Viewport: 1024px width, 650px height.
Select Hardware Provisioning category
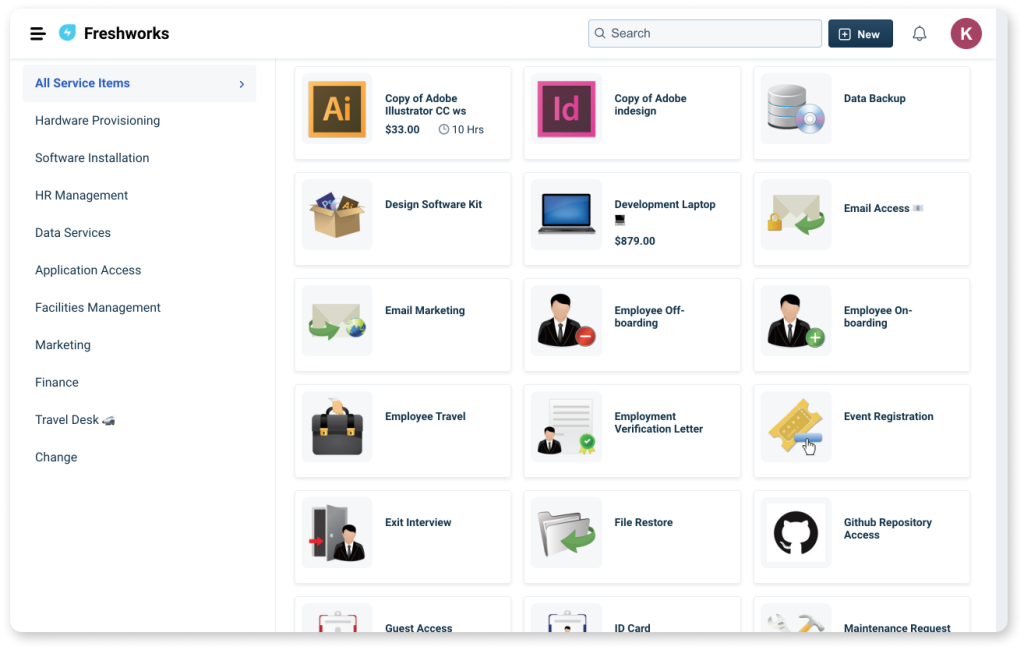(x=97, y=120)
